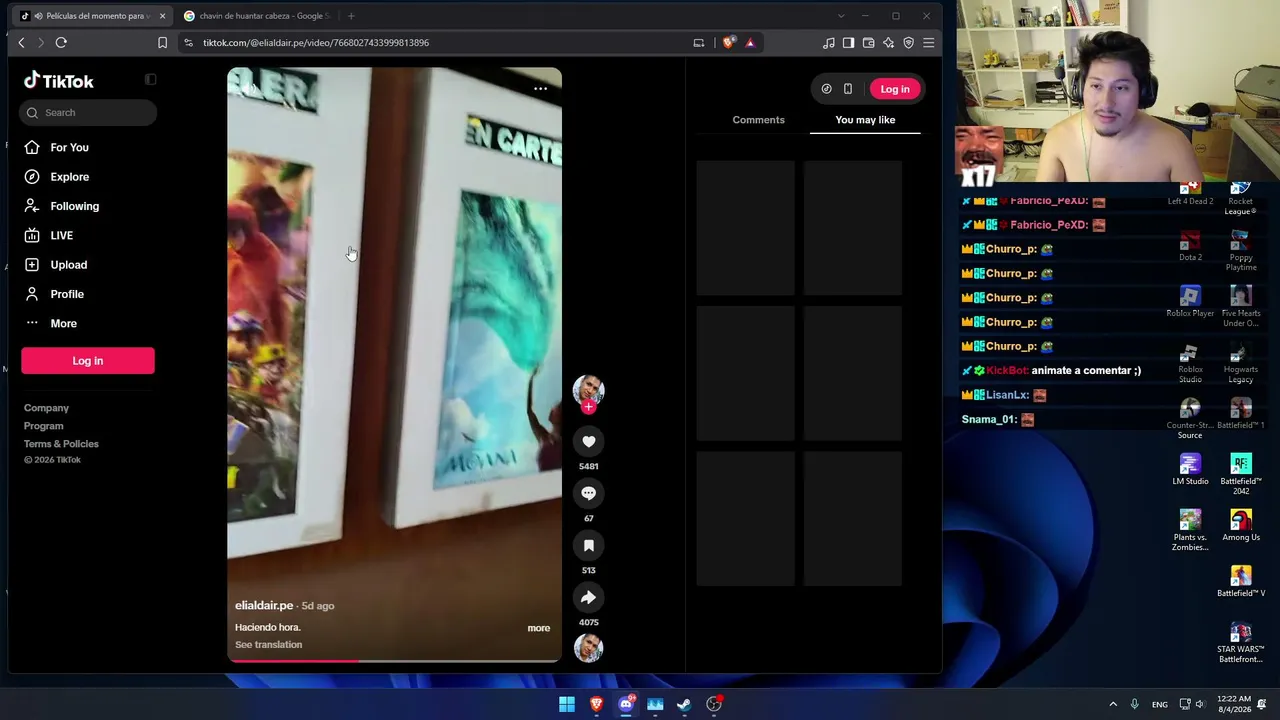Open Brave from the taskbar
The height and width of the screenshot is (720, 1280).
[x=597, y=704]
